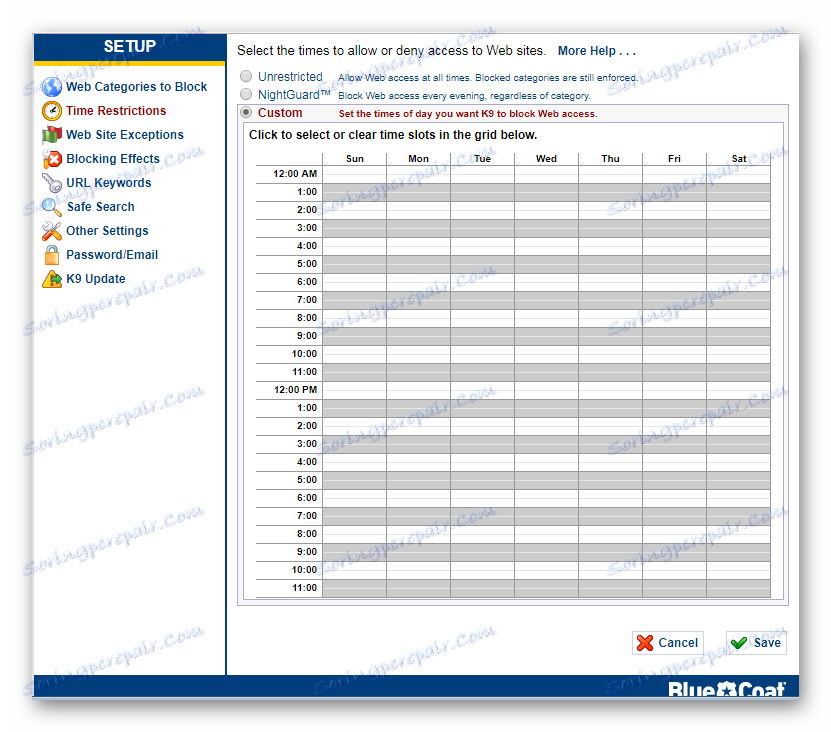Toggle the Sunday 12:00 AM time slot
831x732 pixels.
pos(355,174)
